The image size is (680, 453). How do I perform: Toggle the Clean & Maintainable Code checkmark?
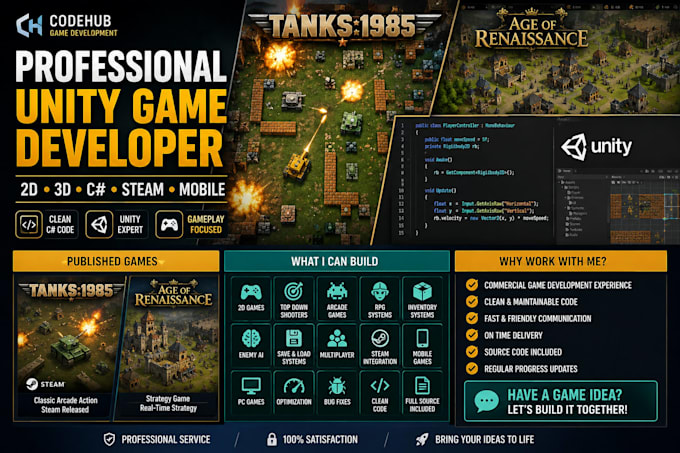pyautogui.click(x=472, y=301)
